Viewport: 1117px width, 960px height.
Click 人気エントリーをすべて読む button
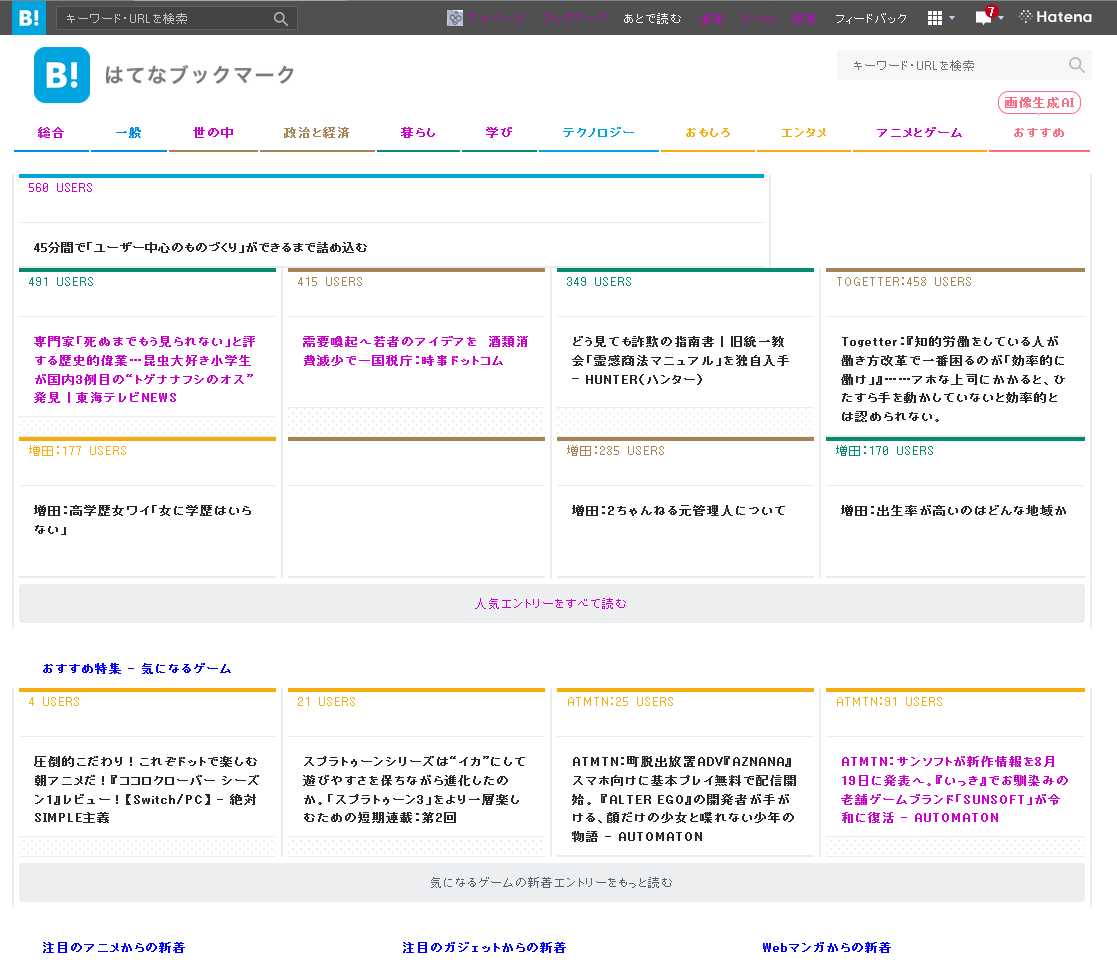(551, 604)
